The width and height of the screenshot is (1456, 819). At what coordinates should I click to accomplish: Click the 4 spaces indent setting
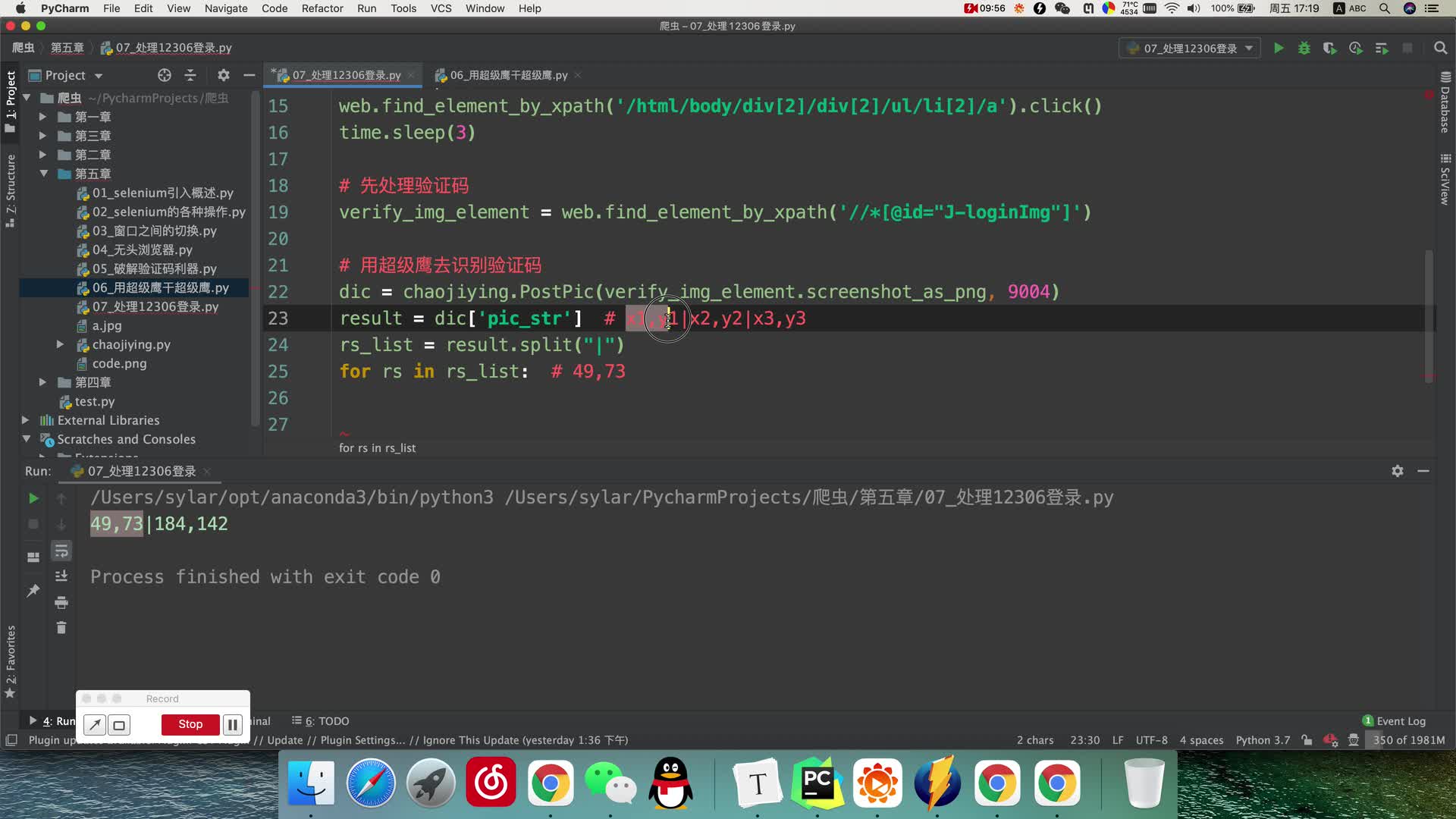1201,740
